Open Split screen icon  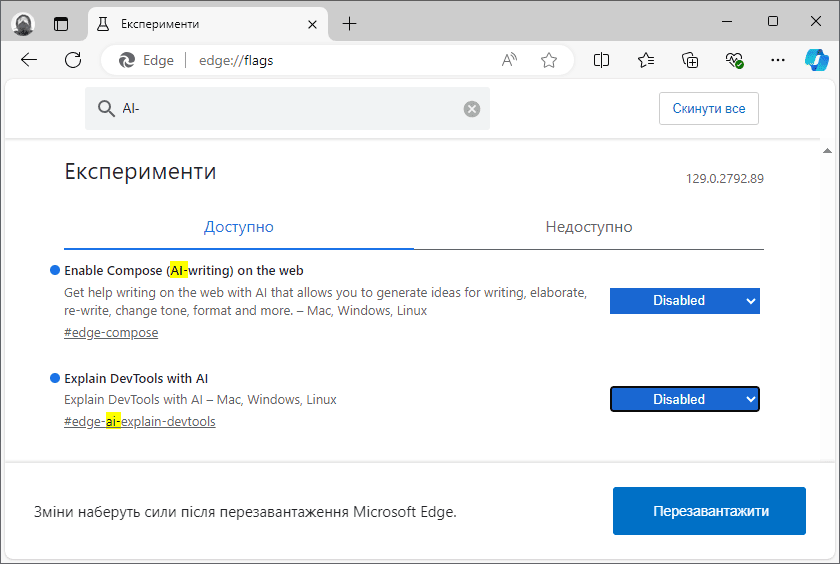tap(601, 60)
